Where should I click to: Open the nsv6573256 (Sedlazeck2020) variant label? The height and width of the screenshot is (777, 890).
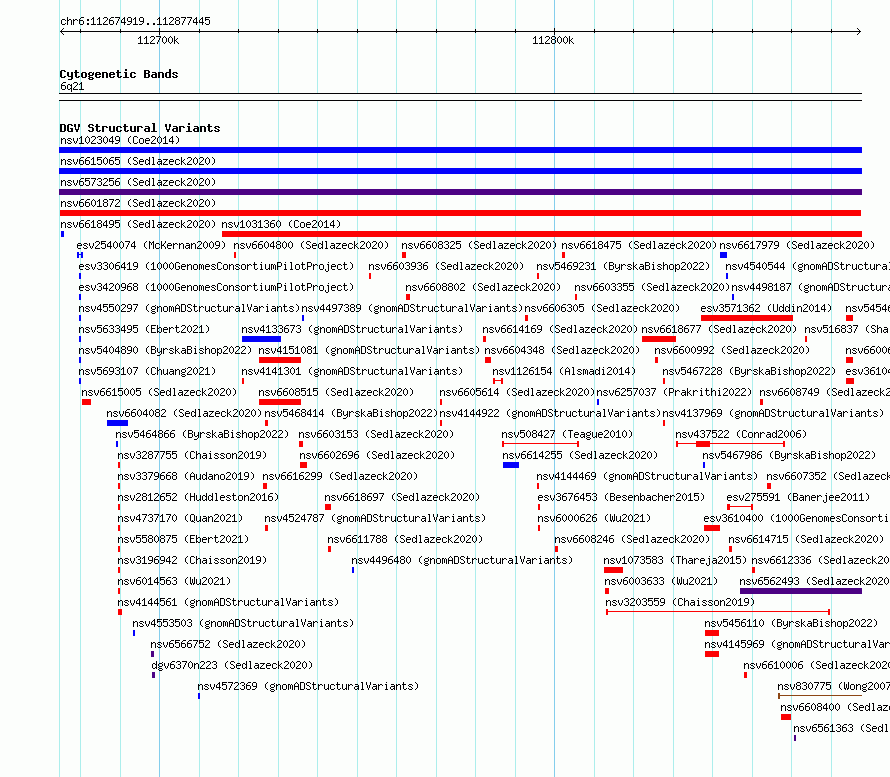[138, 182]
